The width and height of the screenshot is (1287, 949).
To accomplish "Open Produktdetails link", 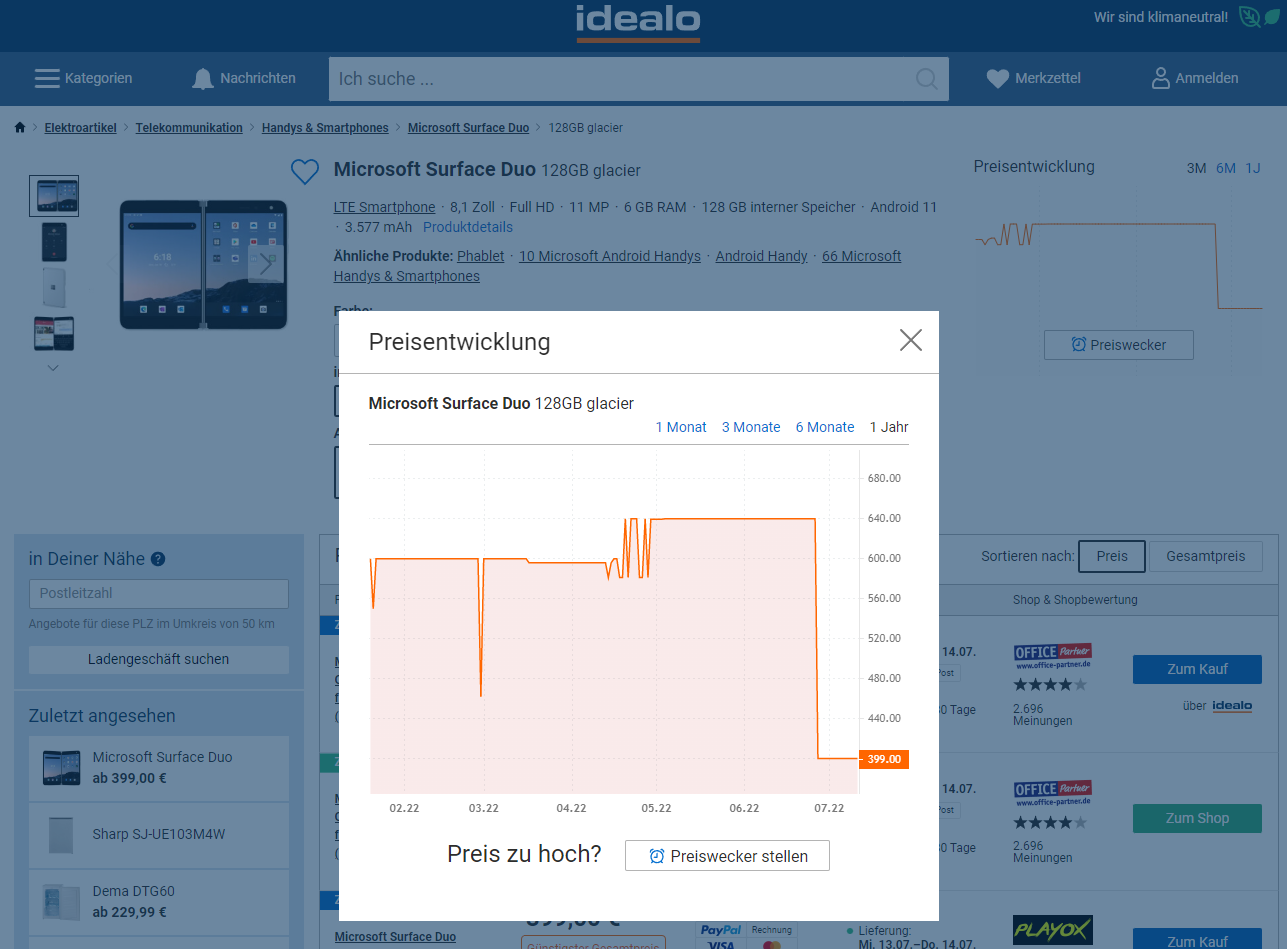I will [468, 227].
